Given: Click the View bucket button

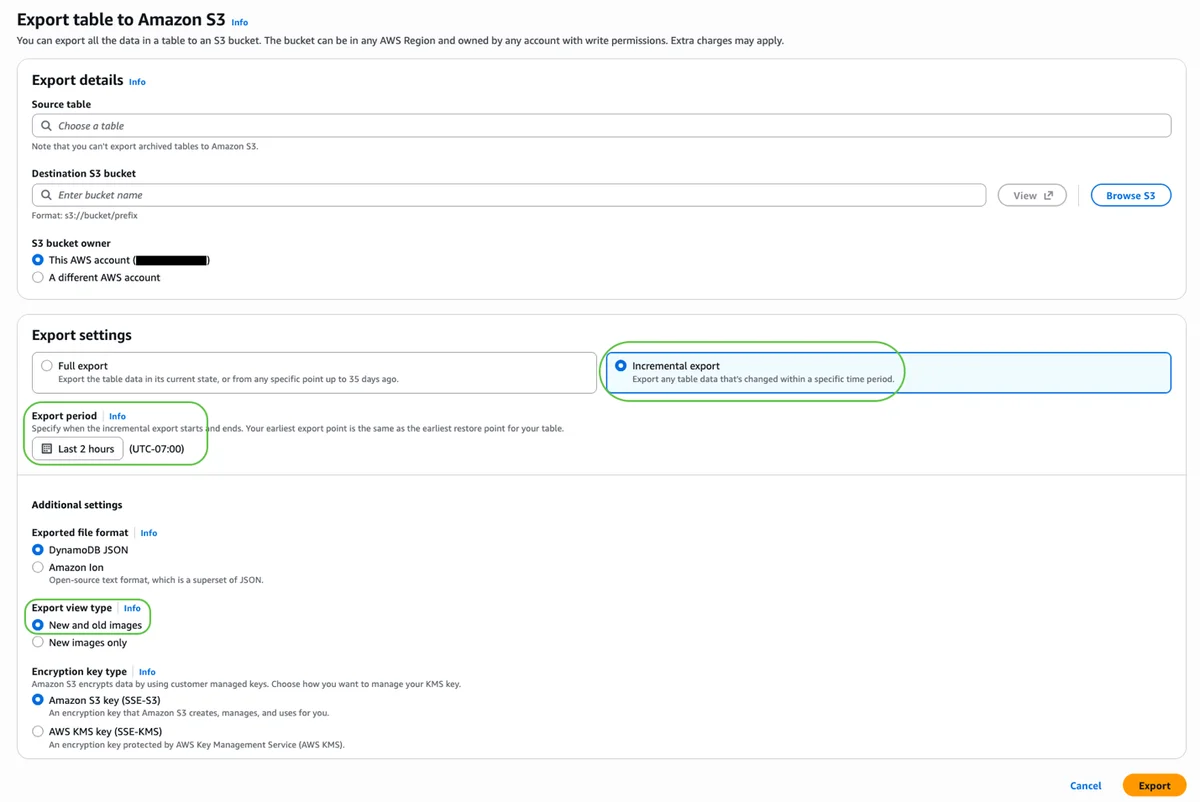Looking at the screenshot, I should pos(1032,195).
